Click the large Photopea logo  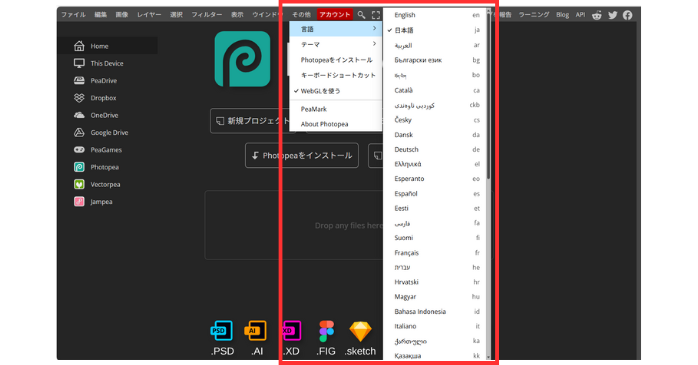pos(243,59)
